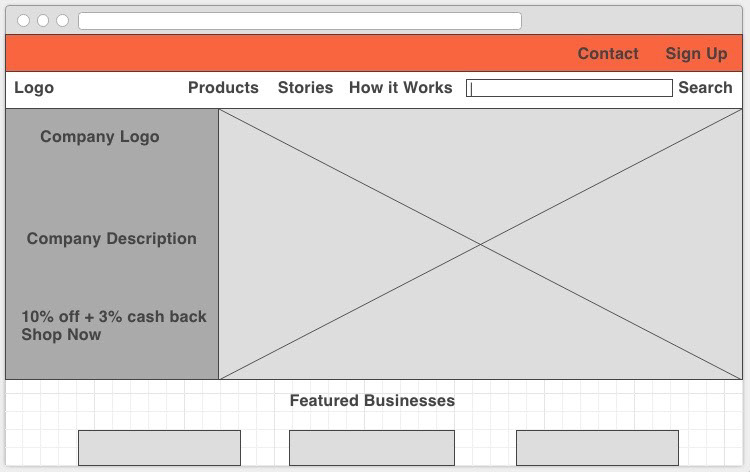Open the third featured business card
This screenshot has height=472, width=750.
coord(597,448)
